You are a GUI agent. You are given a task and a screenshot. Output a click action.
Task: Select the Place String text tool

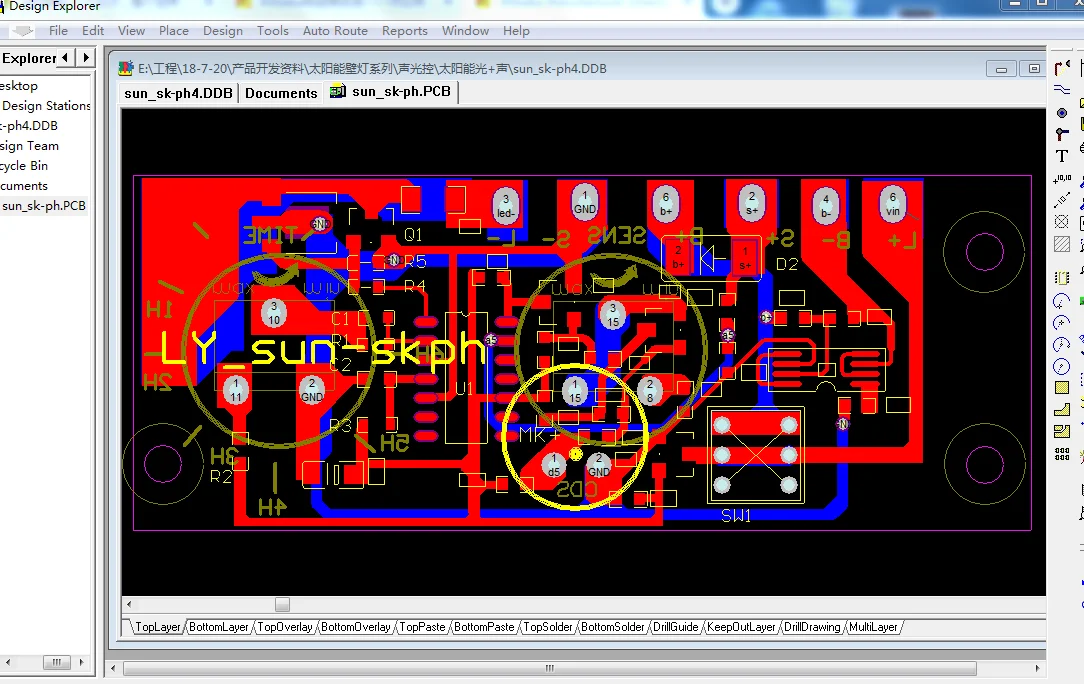pyautogui.click(x=1062, y=157)
